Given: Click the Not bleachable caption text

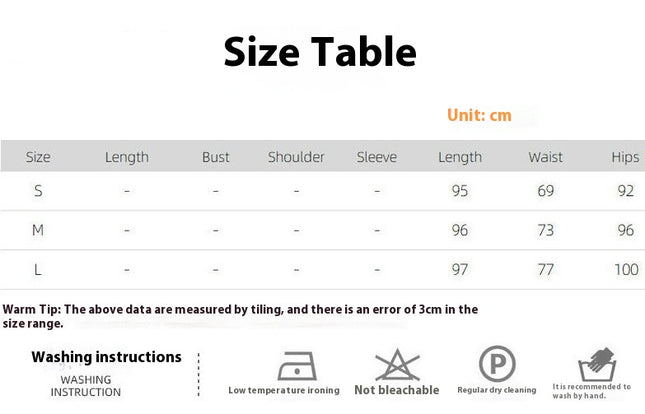Looking at the screenshot, I should point(397,390).
